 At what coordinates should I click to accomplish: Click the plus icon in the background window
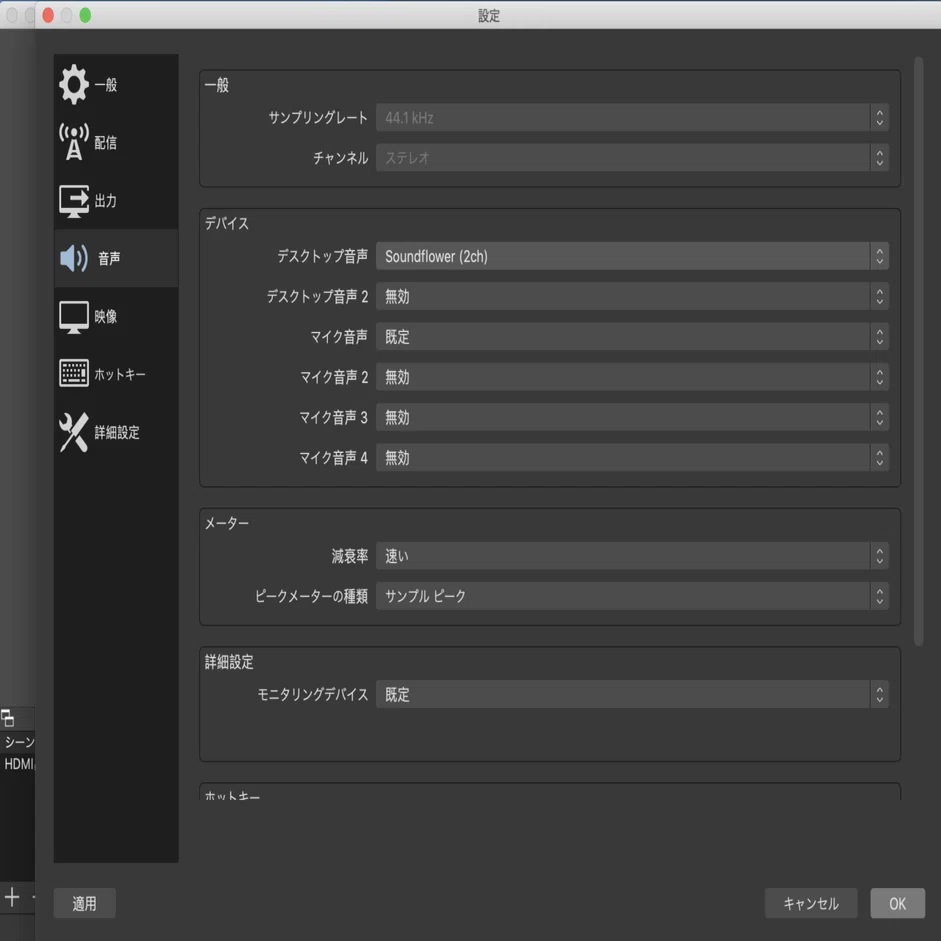coord(12,897)
